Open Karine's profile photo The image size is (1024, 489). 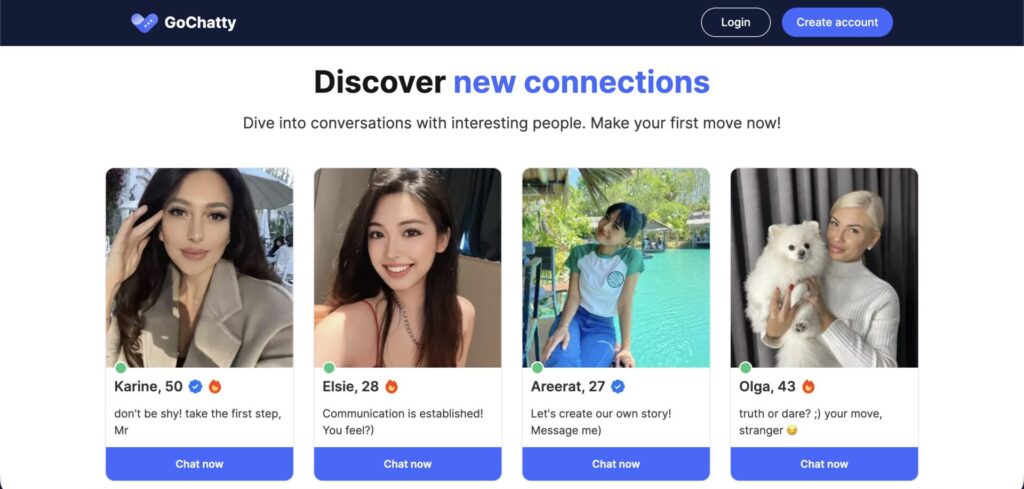coord(199,268)
